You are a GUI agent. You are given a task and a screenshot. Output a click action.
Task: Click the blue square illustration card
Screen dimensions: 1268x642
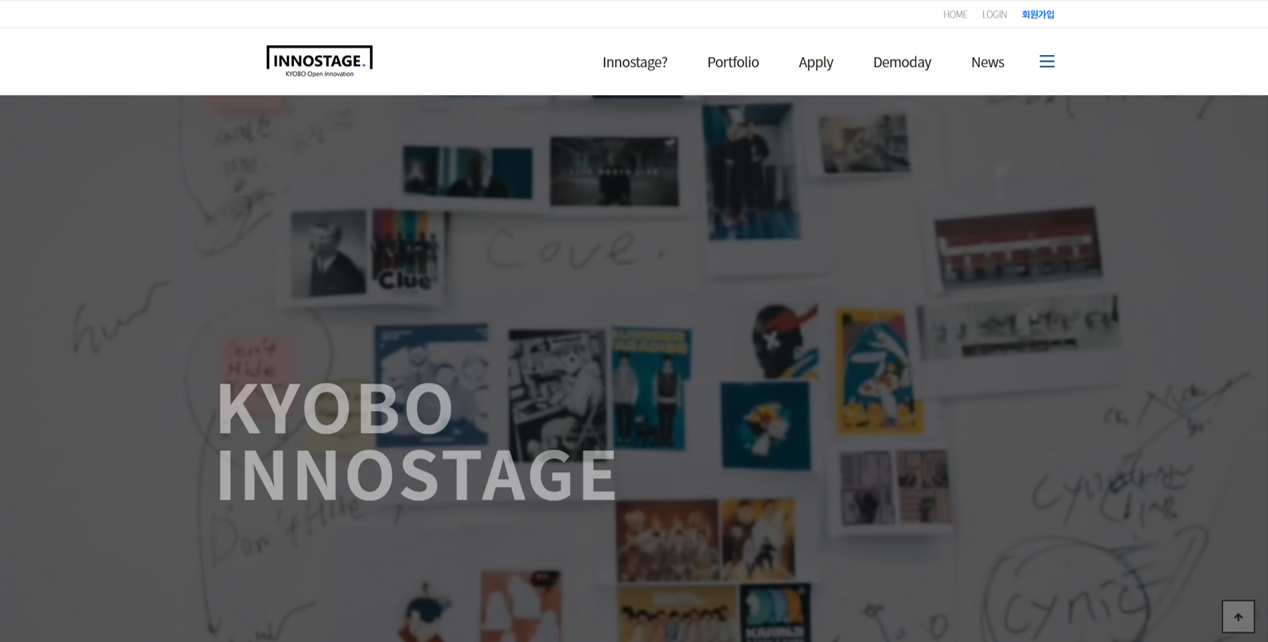tap(765, 426)
